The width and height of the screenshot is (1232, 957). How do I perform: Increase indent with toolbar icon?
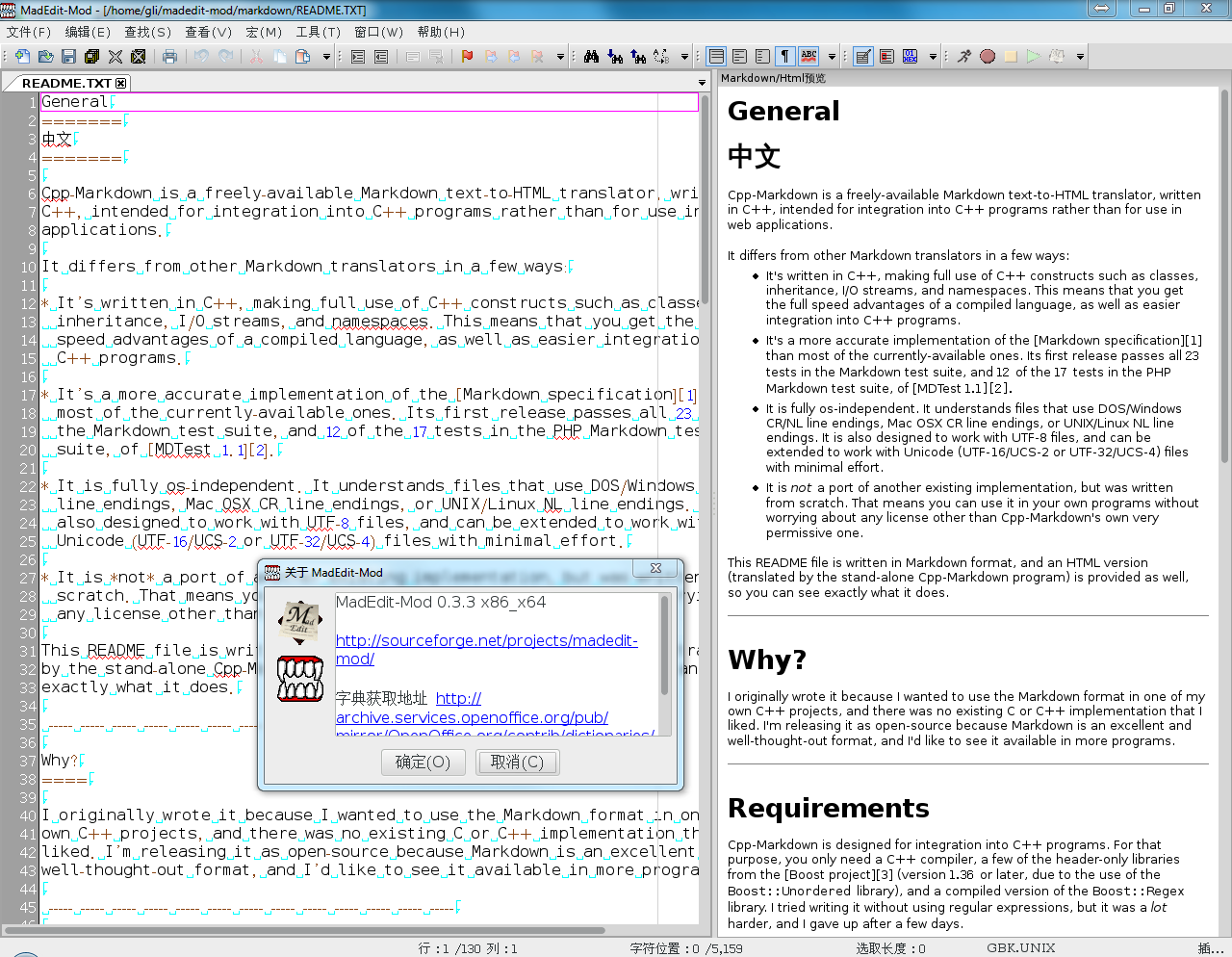pyautogui.click(x=358, y=57)
